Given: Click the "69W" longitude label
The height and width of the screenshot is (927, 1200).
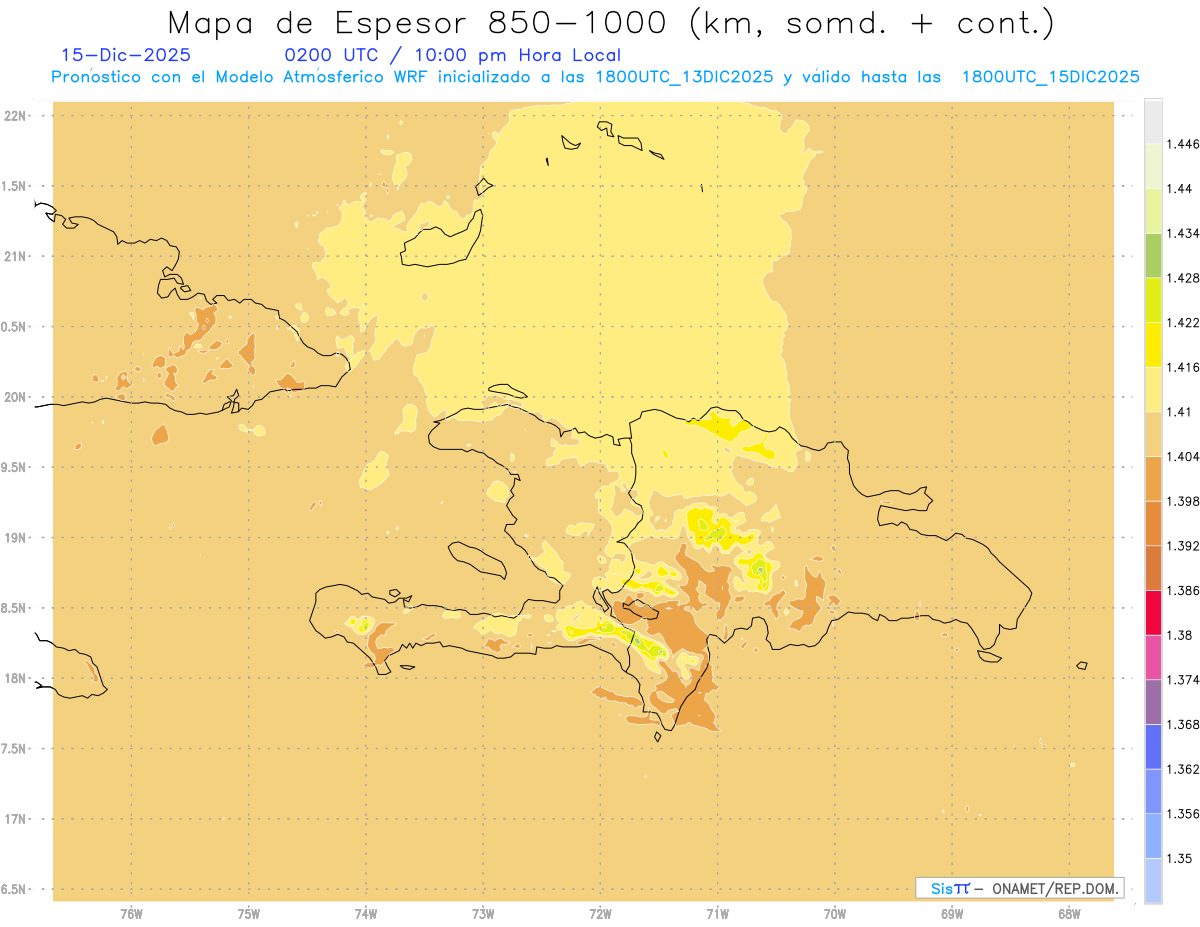Looking at the screenshot, I should tap(952, 914).
